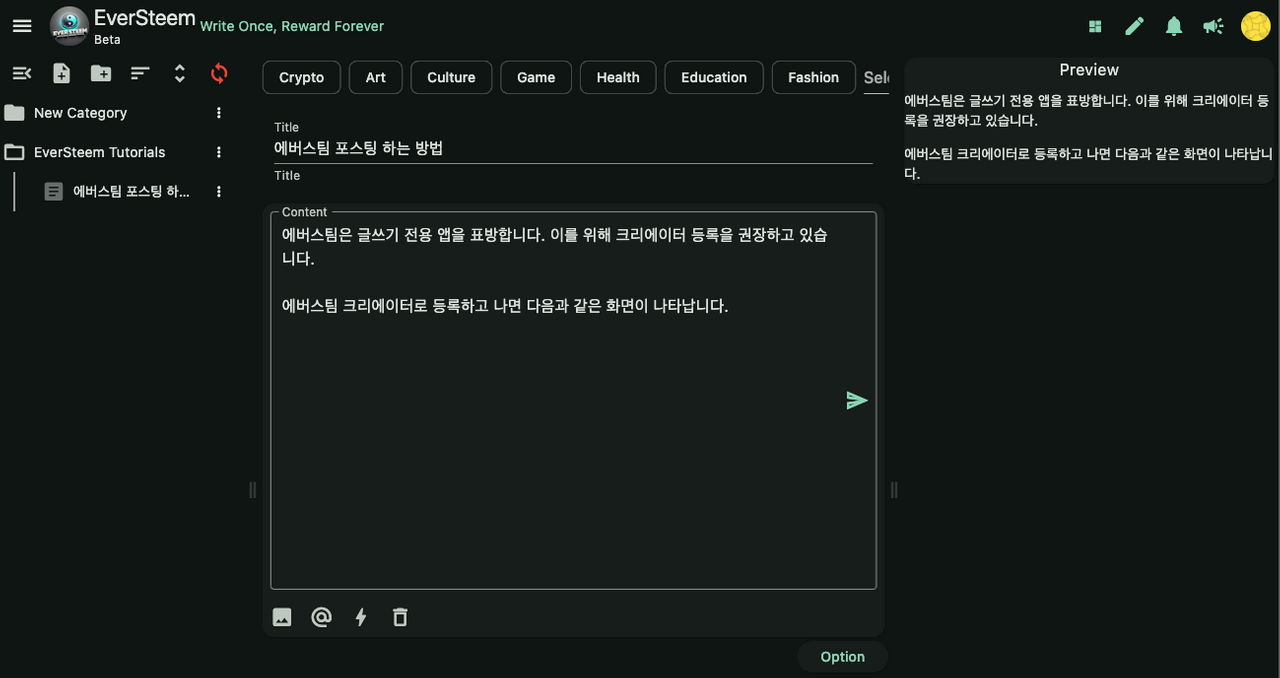Click the @ mention icon
Viewport: 1280px width, 678px height.
click(321, 617)
